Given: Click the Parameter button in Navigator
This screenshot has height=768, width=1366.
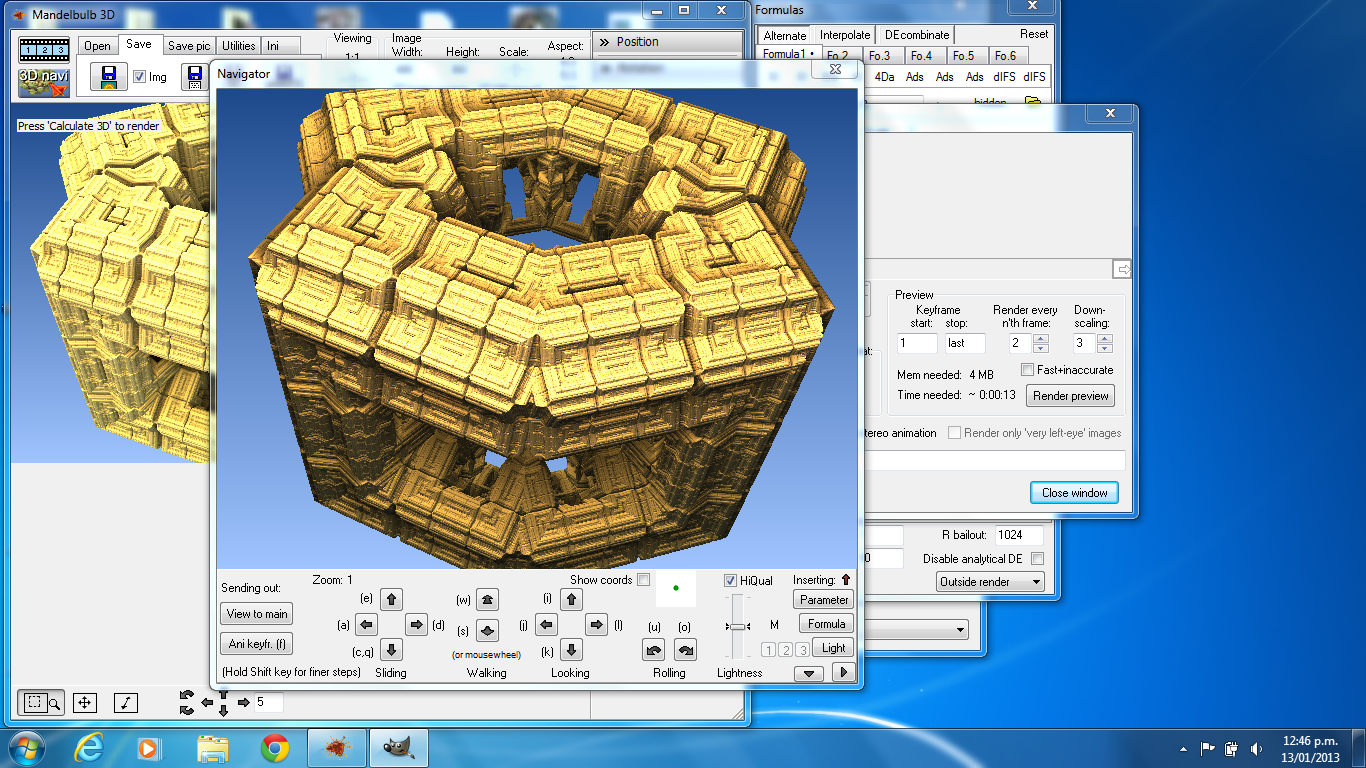Looking at the screenshot, I should (x=824, y=600).
